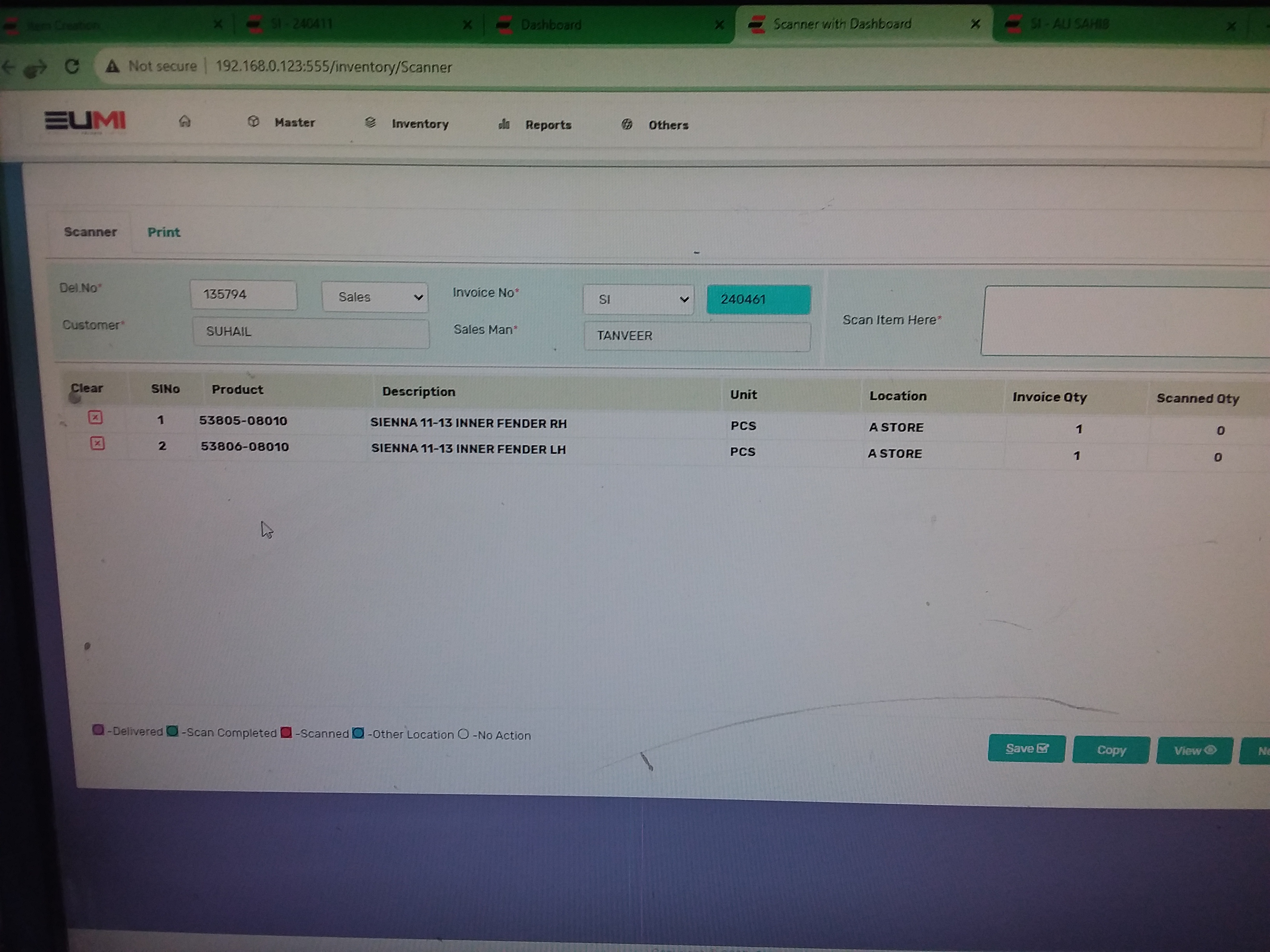Go to the home icon

tap(184, 121)
